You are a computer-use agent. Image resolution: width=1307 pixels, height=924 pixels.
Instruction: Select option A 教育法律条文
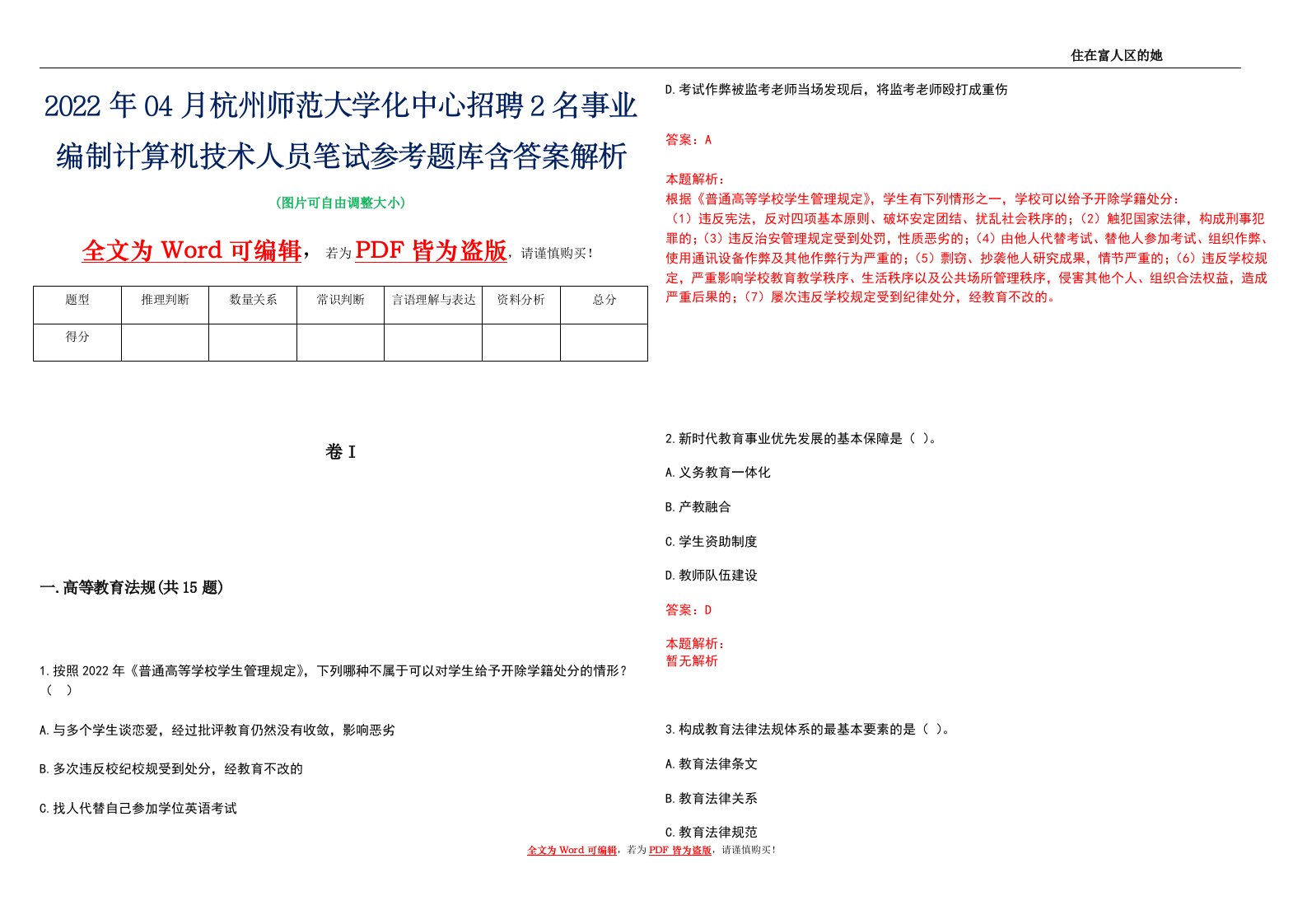point(712,764)
